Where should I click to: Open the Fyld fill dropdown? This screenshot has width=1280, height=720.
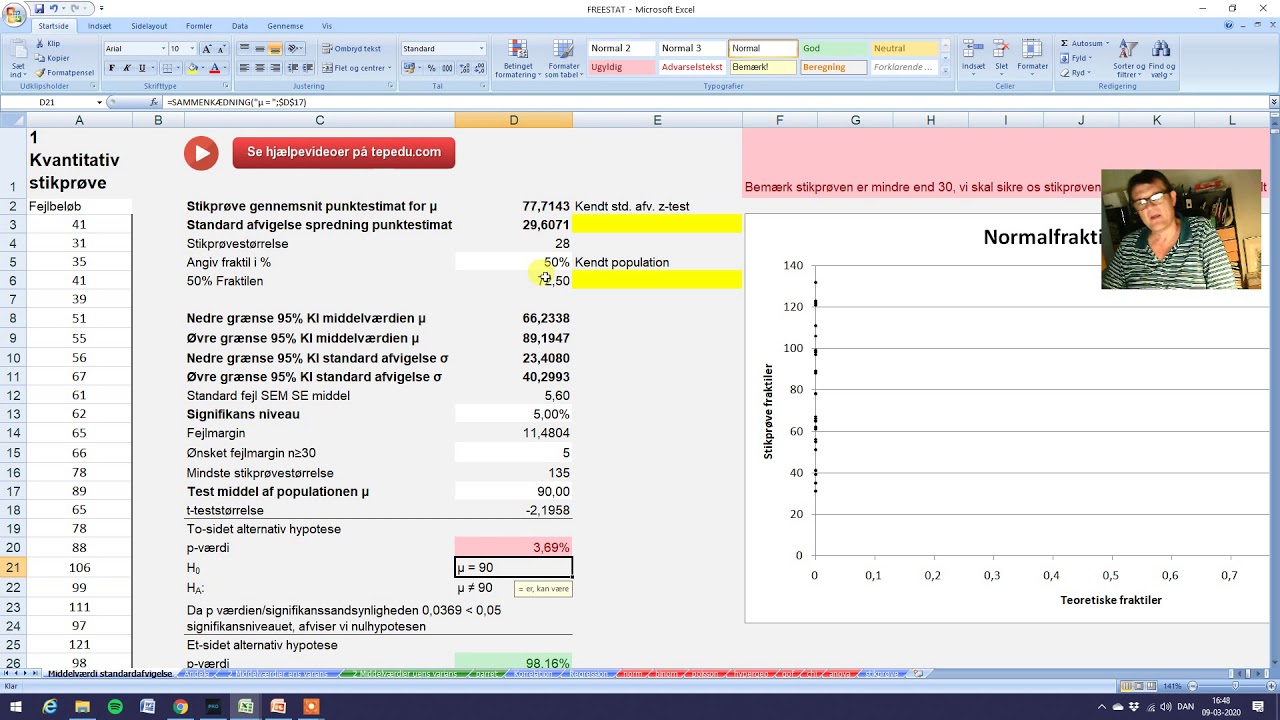1078,58
